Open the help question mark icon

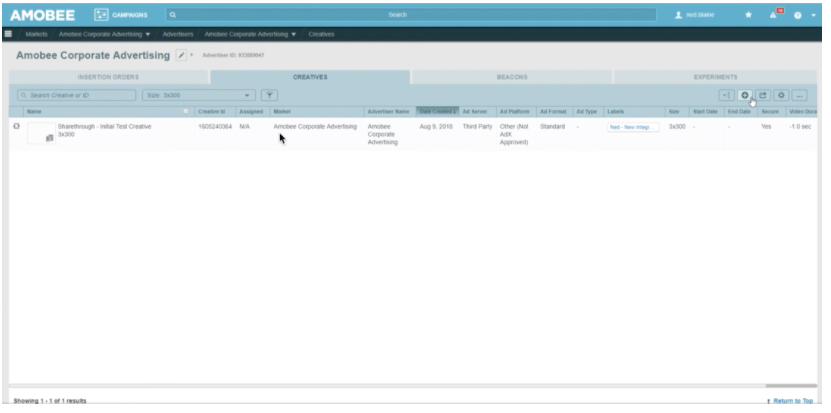tap(797, 15)
